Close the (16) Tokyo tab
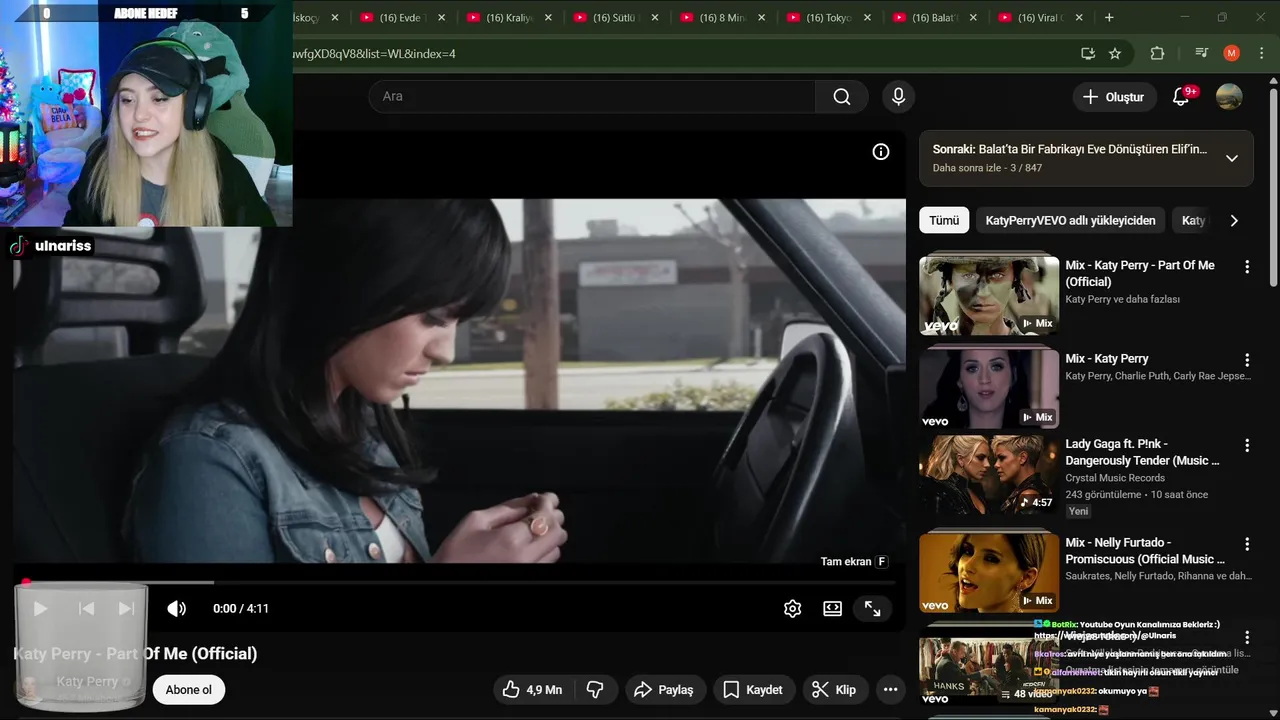This screenshot has height=720, width=1280. click(x=867, y=18)
